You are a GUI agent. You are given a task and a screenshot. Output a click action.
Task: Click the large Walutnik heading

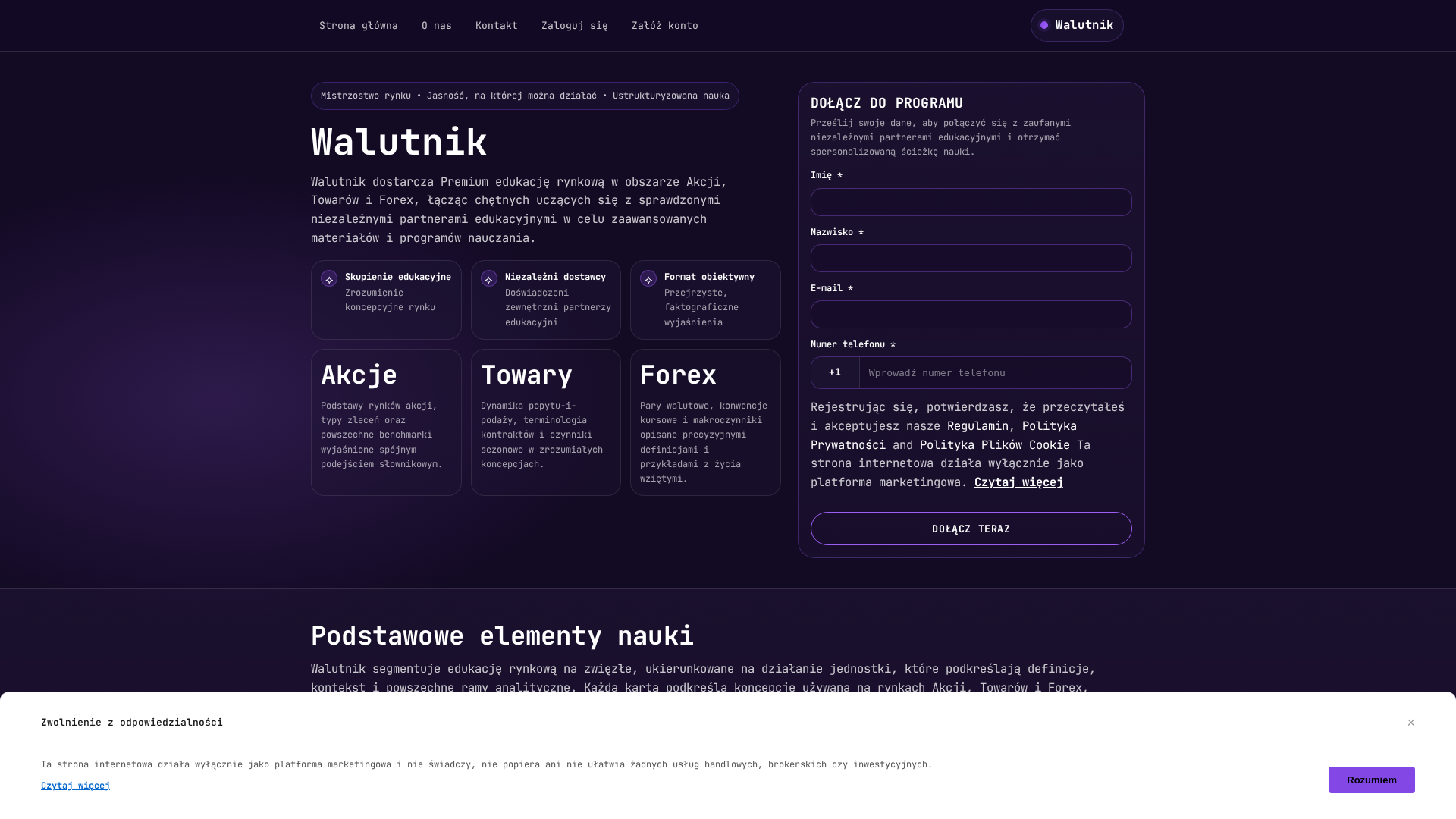[x=399, y=143]
